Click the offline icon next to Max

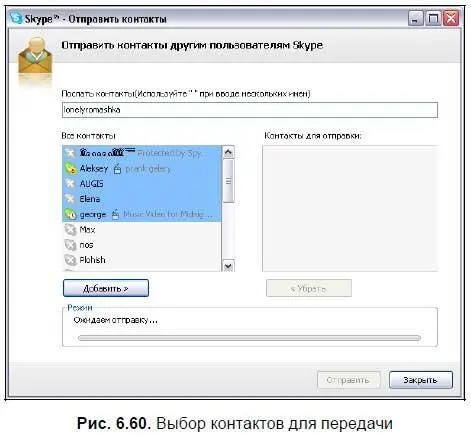[70, 230]
